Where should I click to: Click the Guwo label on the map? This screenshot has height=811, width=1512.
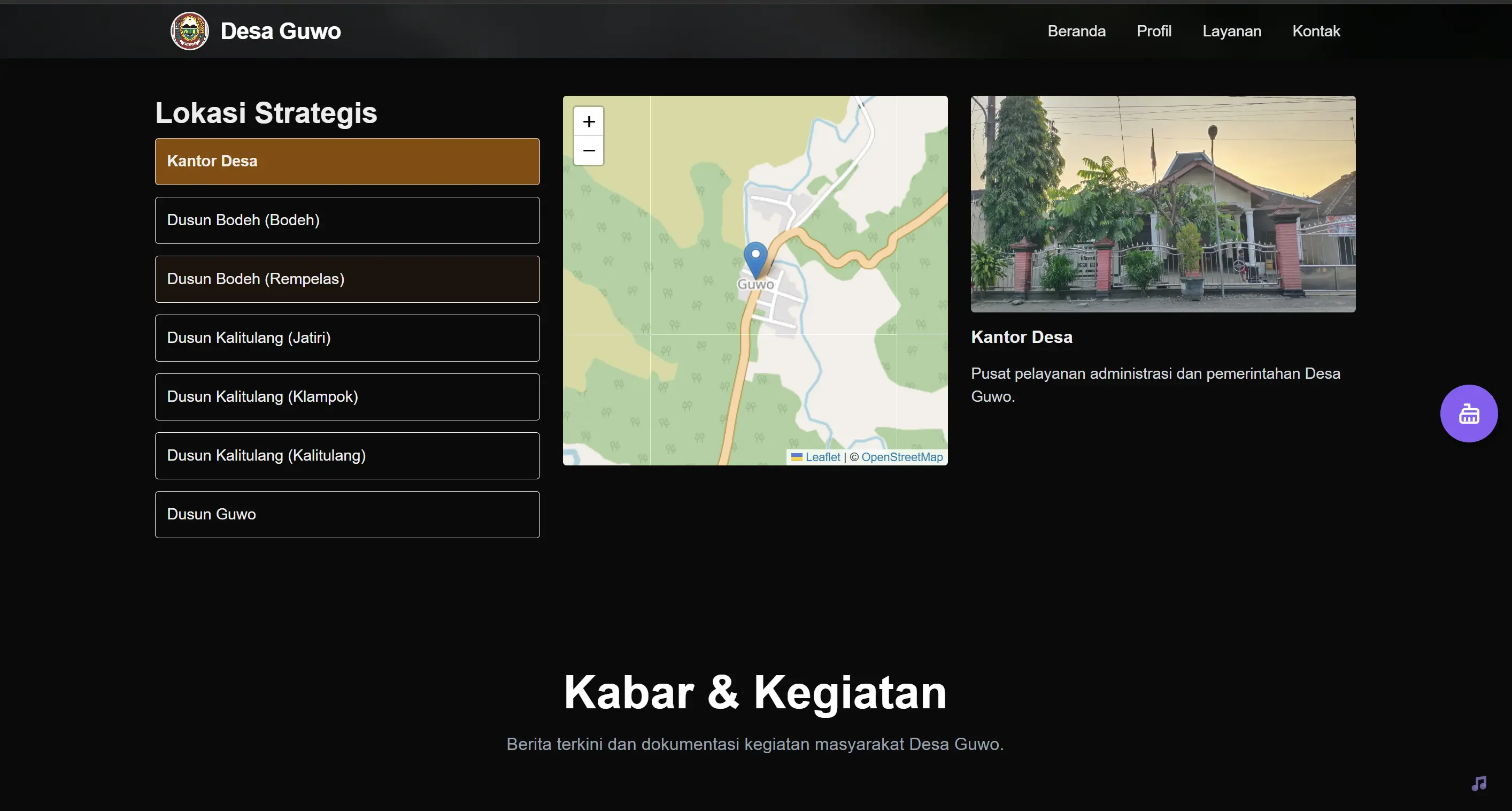[755, 284]
